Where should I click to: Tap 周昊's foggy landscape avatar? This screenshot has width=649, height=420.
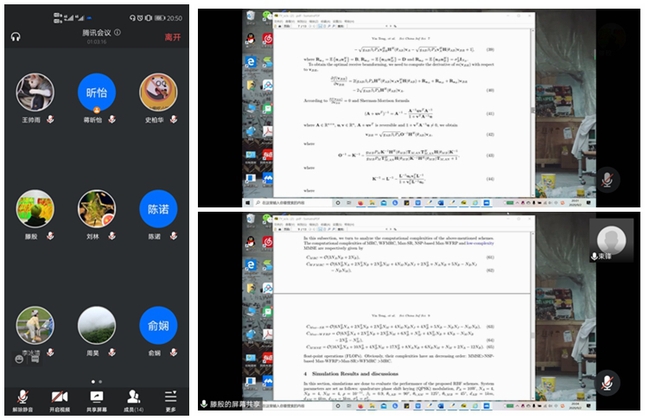click(96, 325)
